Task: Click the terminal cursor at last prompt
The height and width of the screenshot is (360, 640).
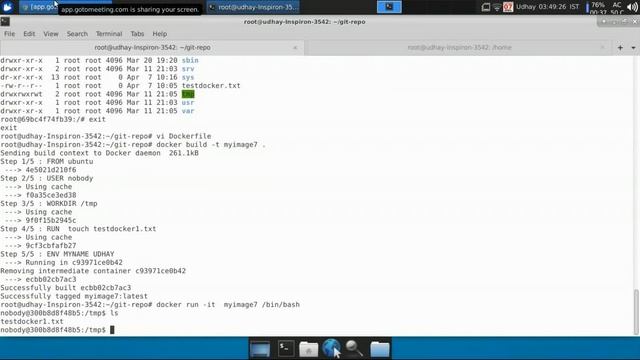Action: 112,330
